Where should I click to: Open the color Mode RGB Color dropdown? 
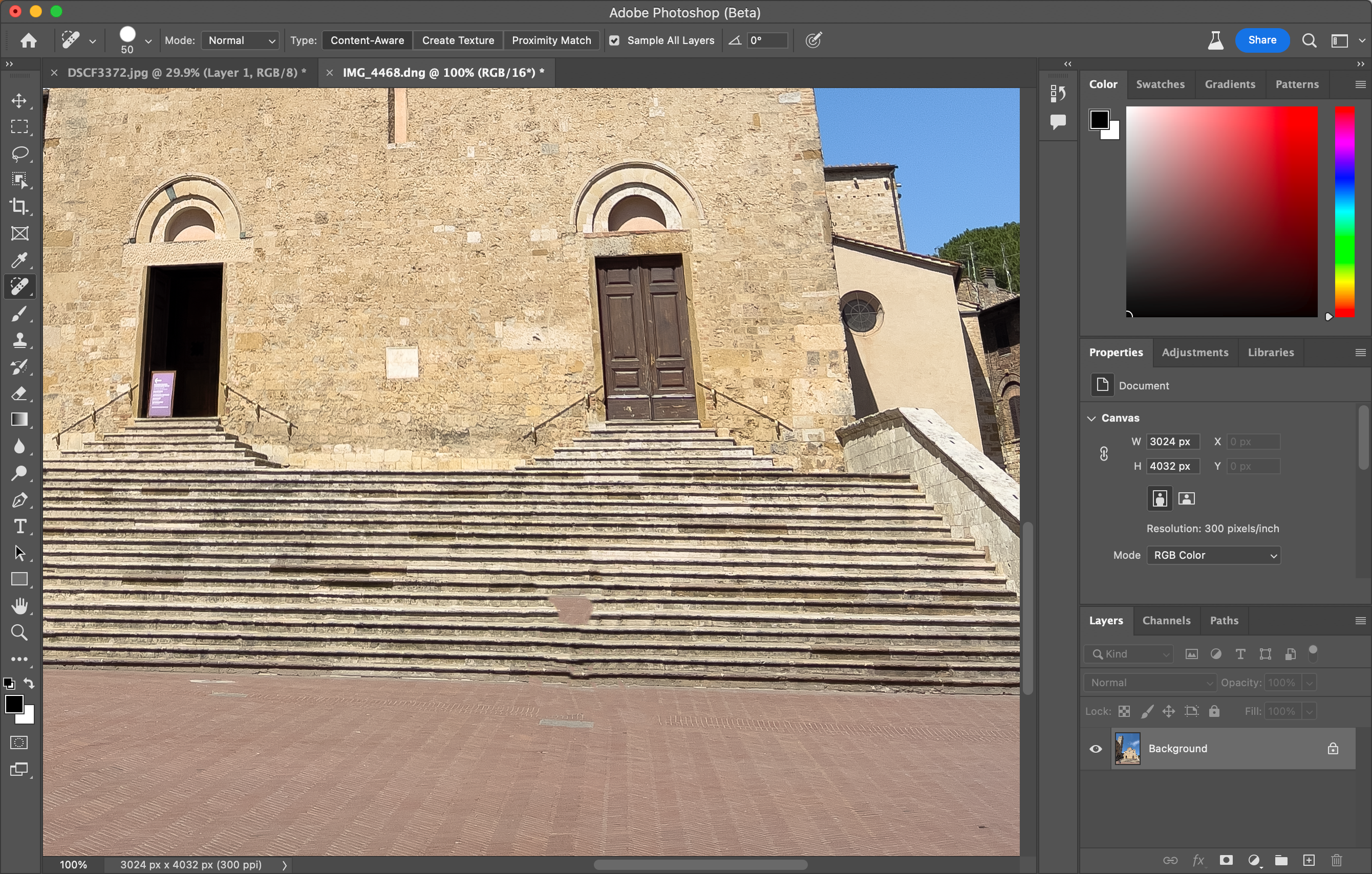point(1214,555)
